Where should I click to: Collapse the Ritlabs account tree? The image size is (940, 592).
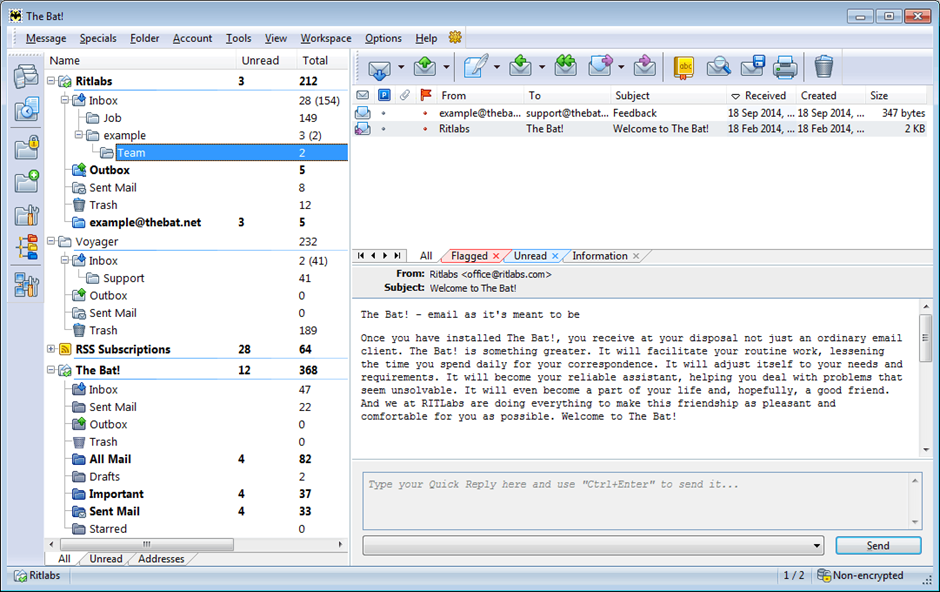coord(52,81)
